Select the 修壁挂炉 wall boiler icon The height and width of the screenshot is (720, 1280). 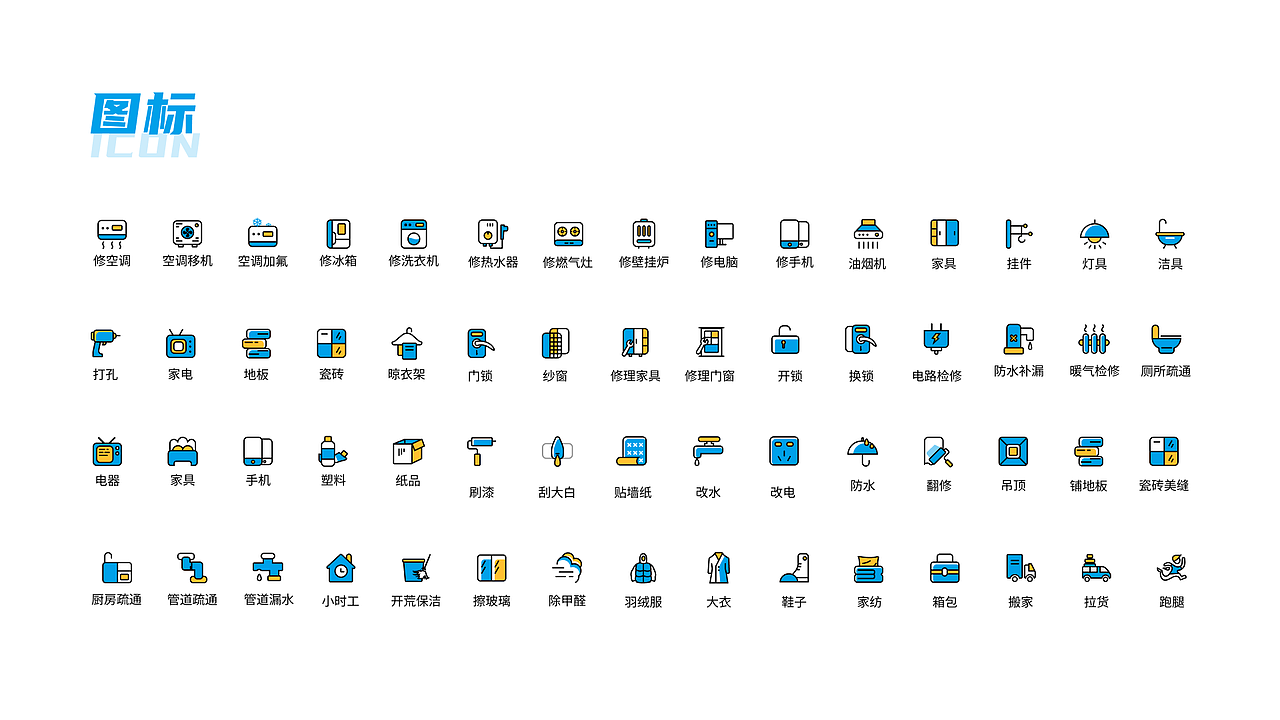click(644, 234)
